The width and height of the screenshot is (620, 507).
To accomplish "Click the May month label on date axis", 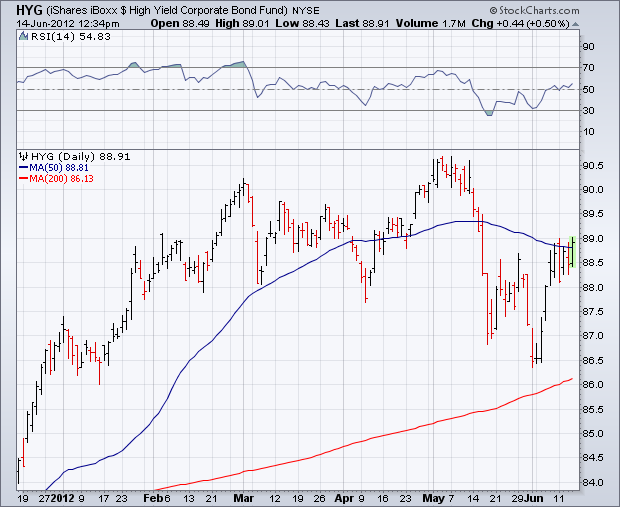I will coord(434,498).
